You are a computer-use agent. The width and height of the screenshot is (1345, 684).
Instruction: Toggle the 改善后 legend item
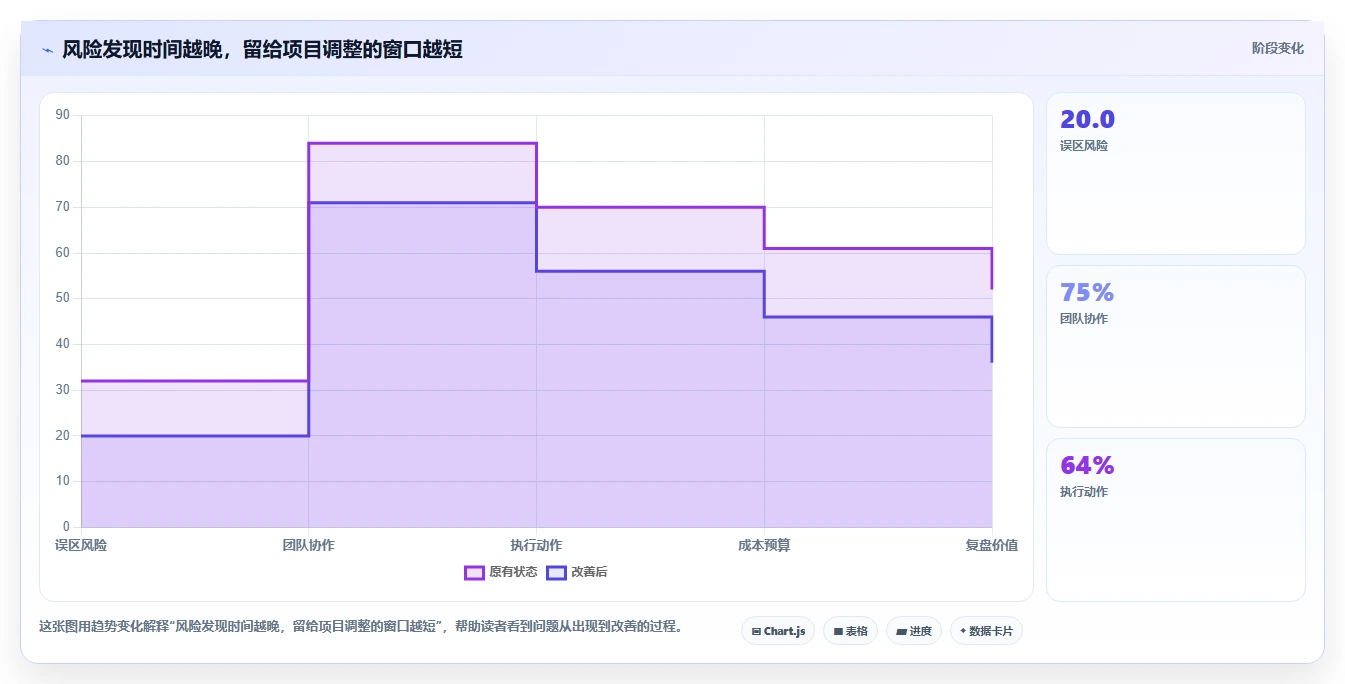[577, 572]
